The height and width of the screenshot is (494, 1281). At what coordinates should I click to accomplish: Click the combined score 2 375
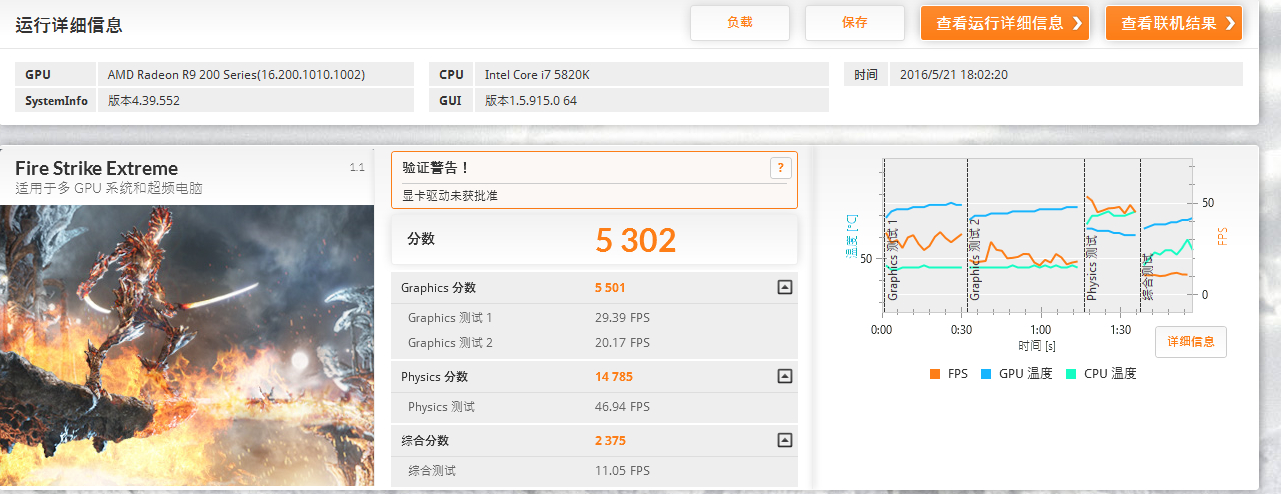(610, 441)
